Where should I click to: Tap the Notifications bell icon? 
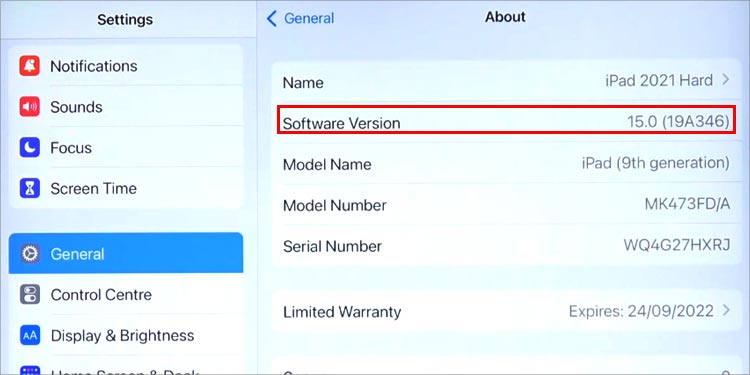30,66
